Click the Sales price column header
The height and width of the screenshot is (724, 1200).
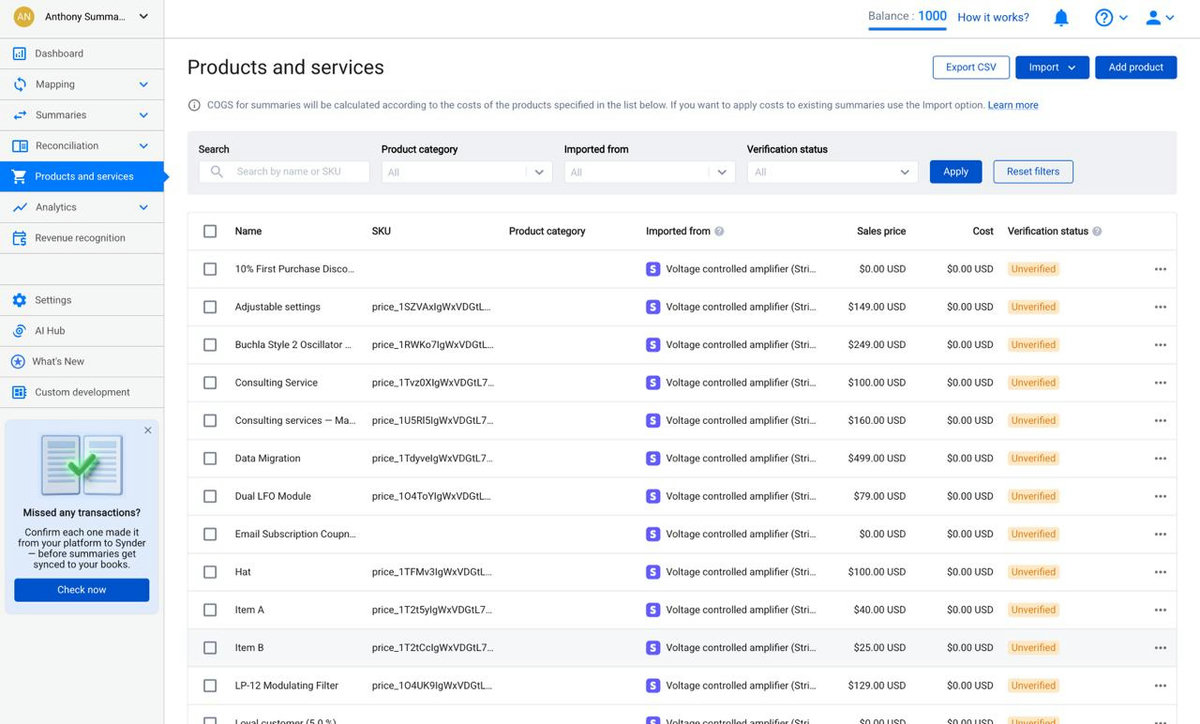tap(881, 231)
